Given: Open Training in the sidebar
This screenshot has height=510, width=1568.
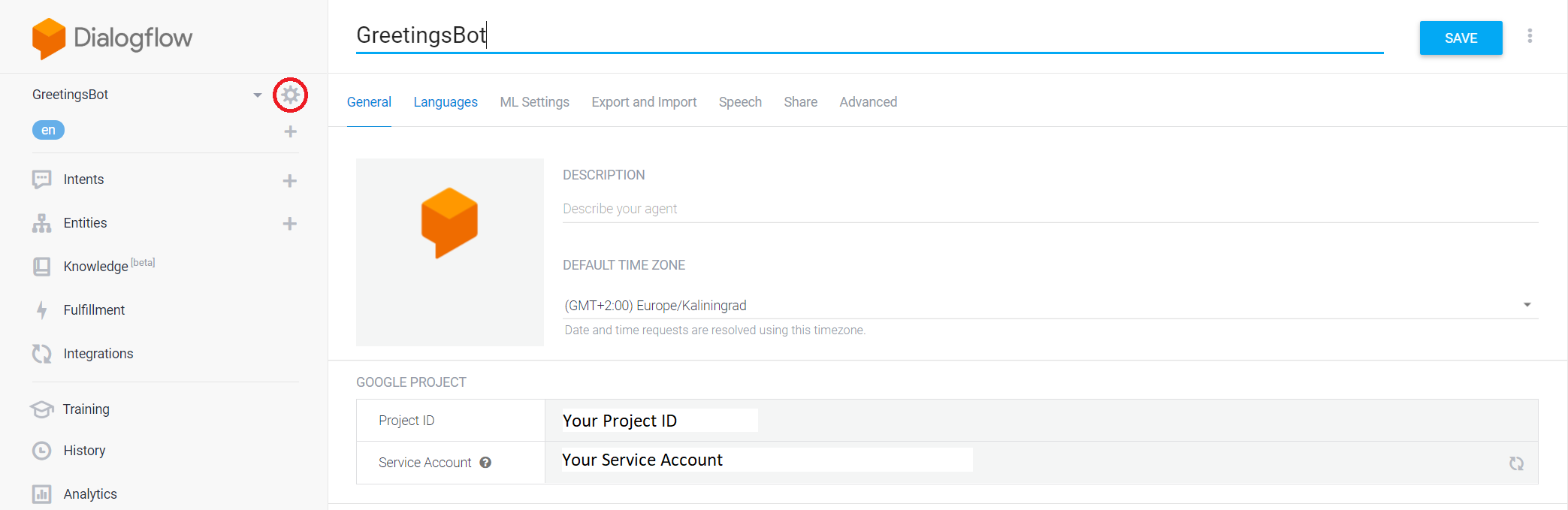Looking at the screenshot, I should (x=86, y=409).
